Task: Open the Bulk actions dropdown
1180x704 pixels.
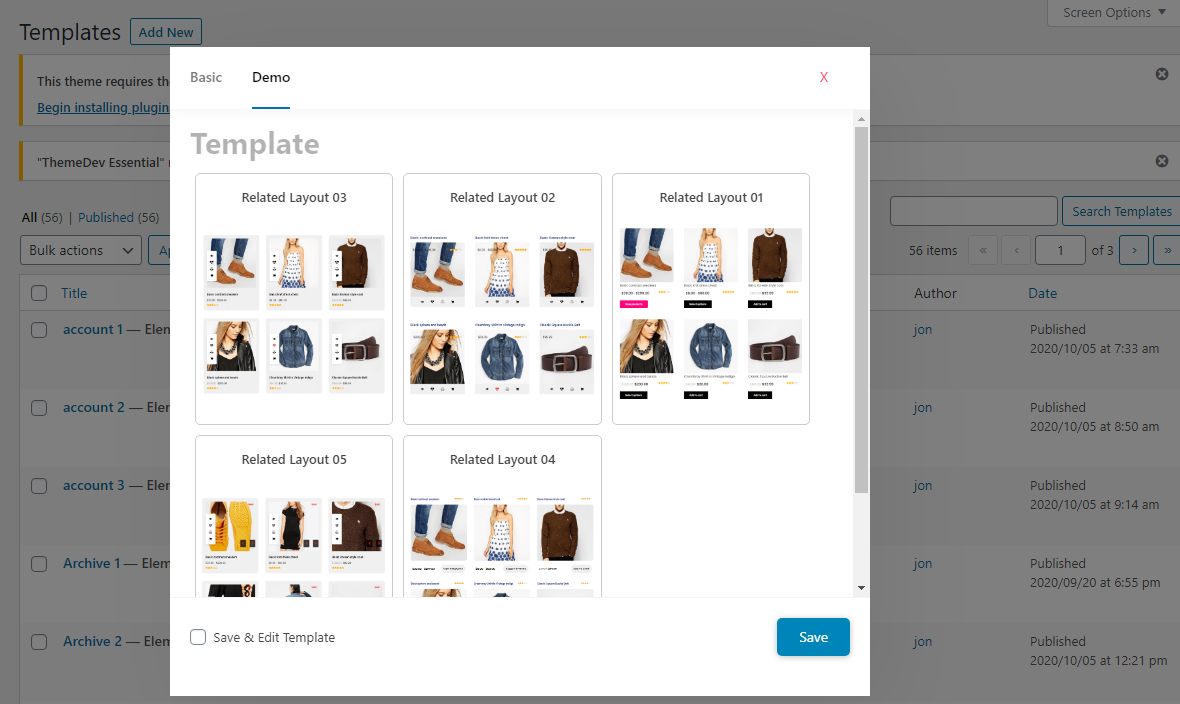Action: click(81, 250)
